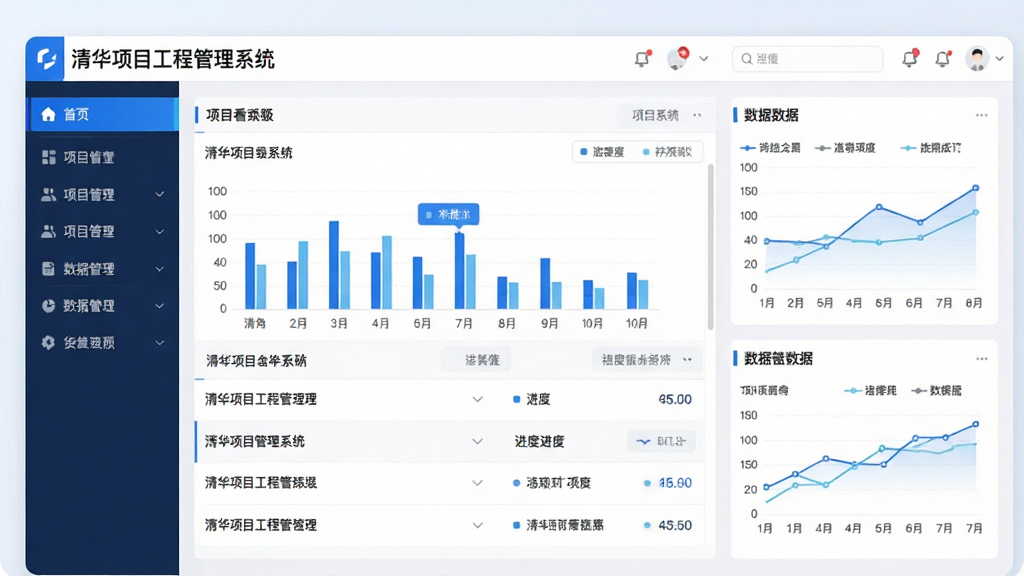1024x576 pixels.
Task: Toggle the cyan line legend in the 数据数据 chart
Action: point(931,148)
